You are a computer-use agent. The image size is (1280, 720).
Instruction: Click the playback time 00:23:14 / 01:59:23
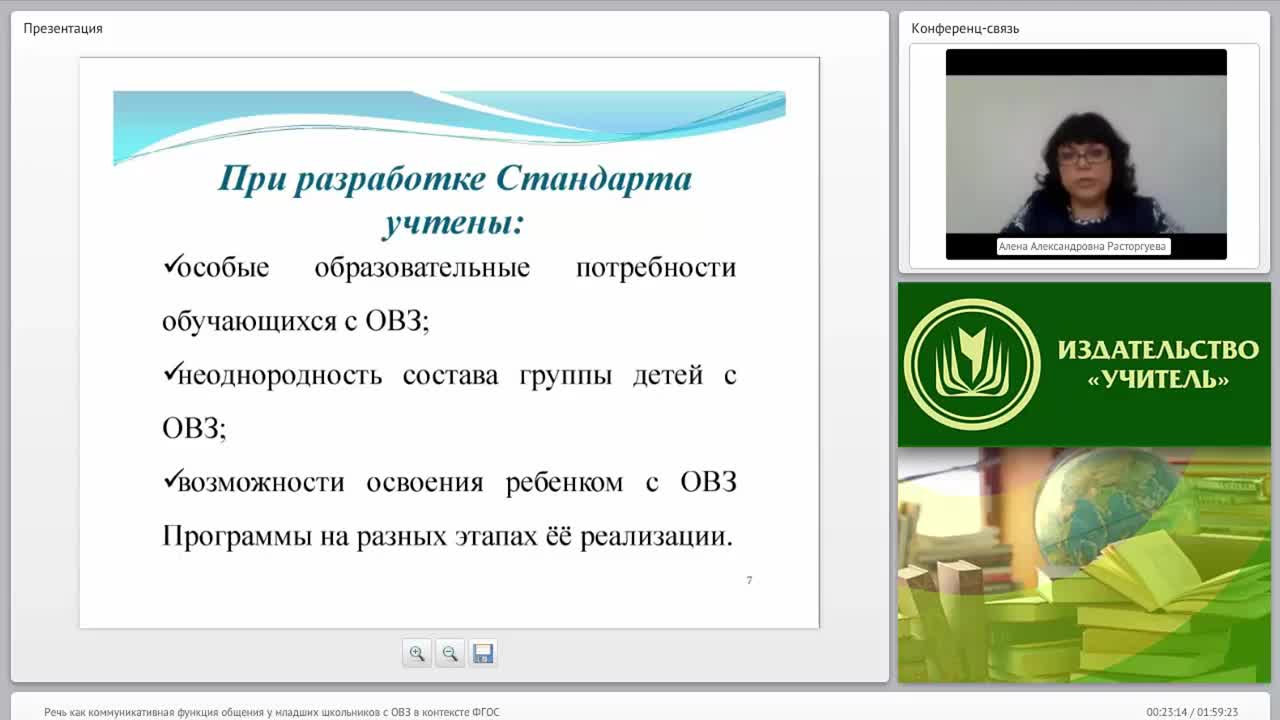pyautogui.click(x=1192, y=712)
